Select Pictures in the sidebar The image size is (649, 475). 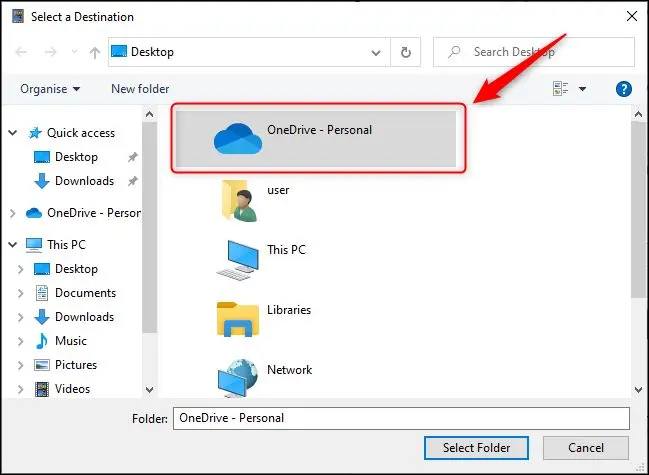coord(76,365)
